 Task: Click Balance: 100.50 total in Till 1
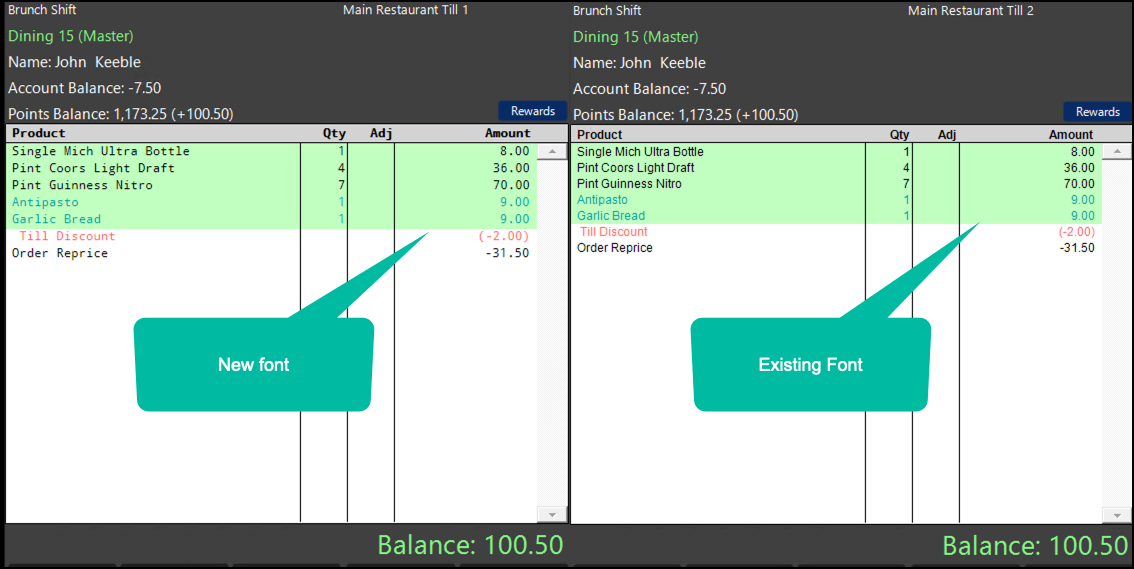click(470, 545)
